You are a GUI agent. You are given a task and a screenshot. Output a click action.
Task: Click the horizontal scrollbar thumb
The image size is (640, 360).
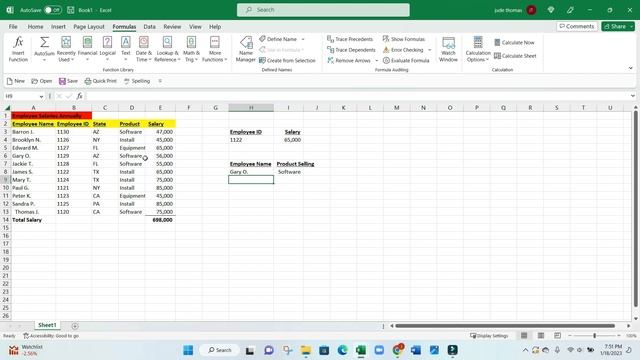coord(505,326)
